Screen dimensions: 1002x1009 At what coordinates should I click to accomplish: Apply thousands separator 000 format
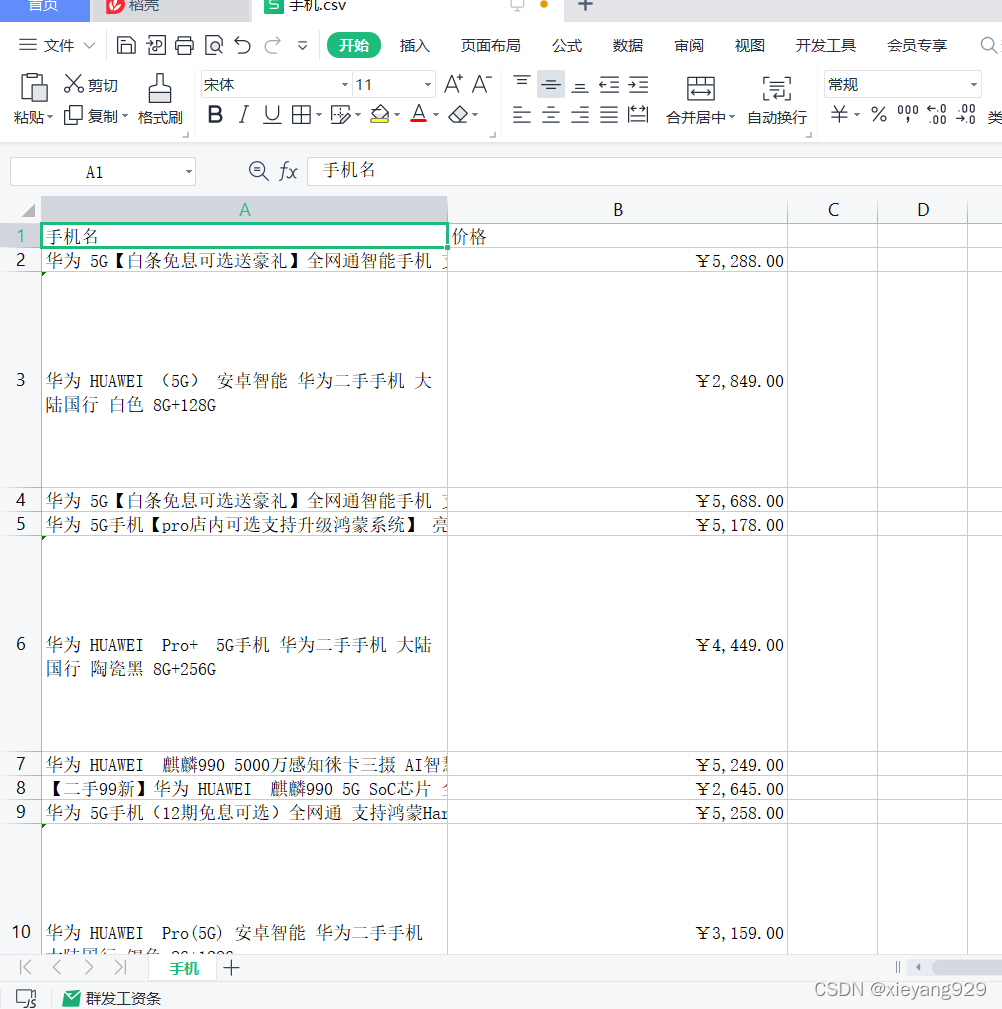[907, 114]
